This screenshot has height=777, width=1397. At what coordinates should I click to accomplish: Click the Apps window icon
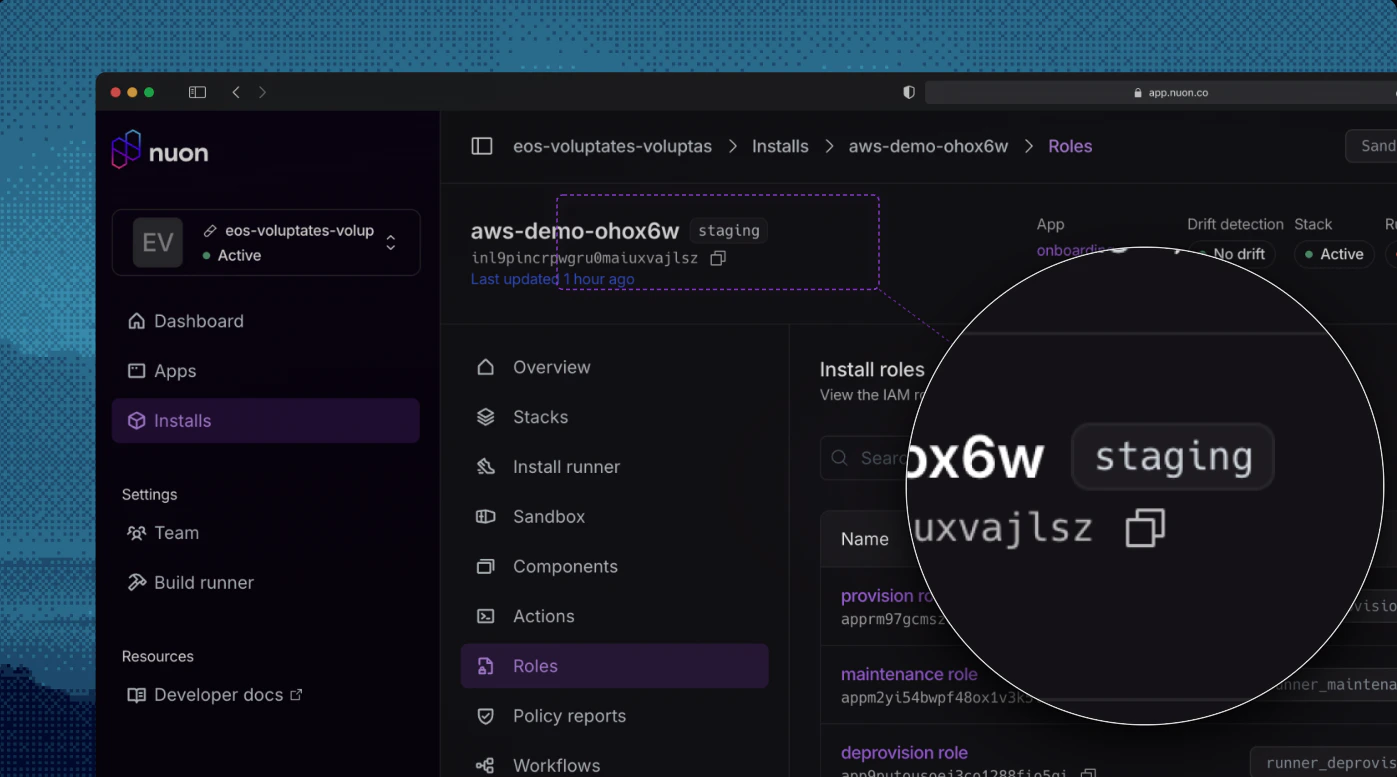[x=137, y=371]
